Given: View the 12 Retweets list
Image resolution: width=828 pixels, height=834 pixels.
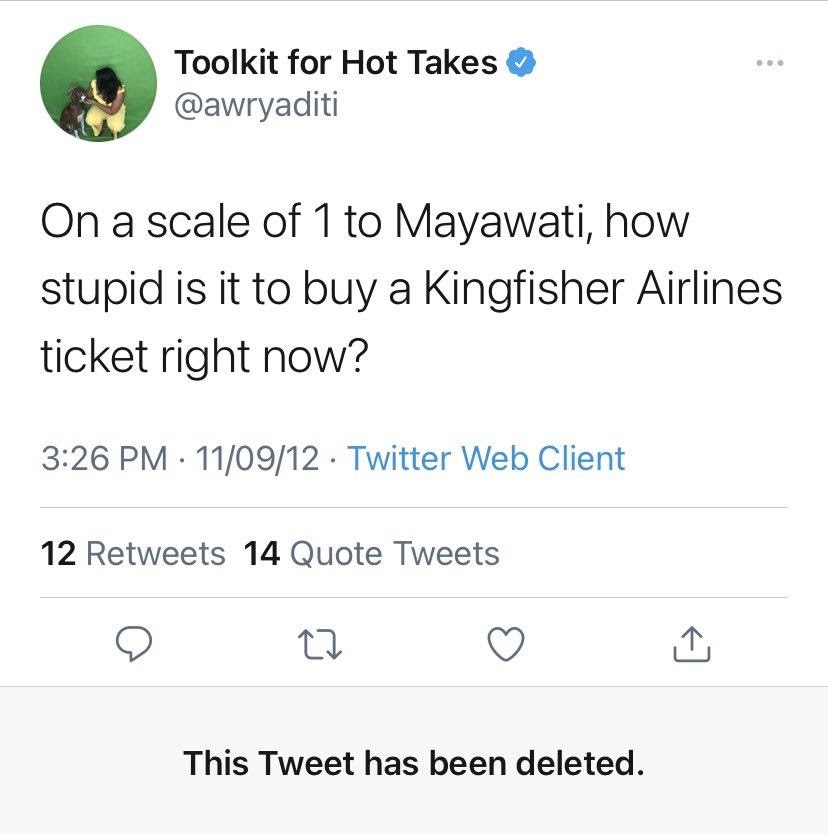Looking at the screenshot, I should [133, 553].
